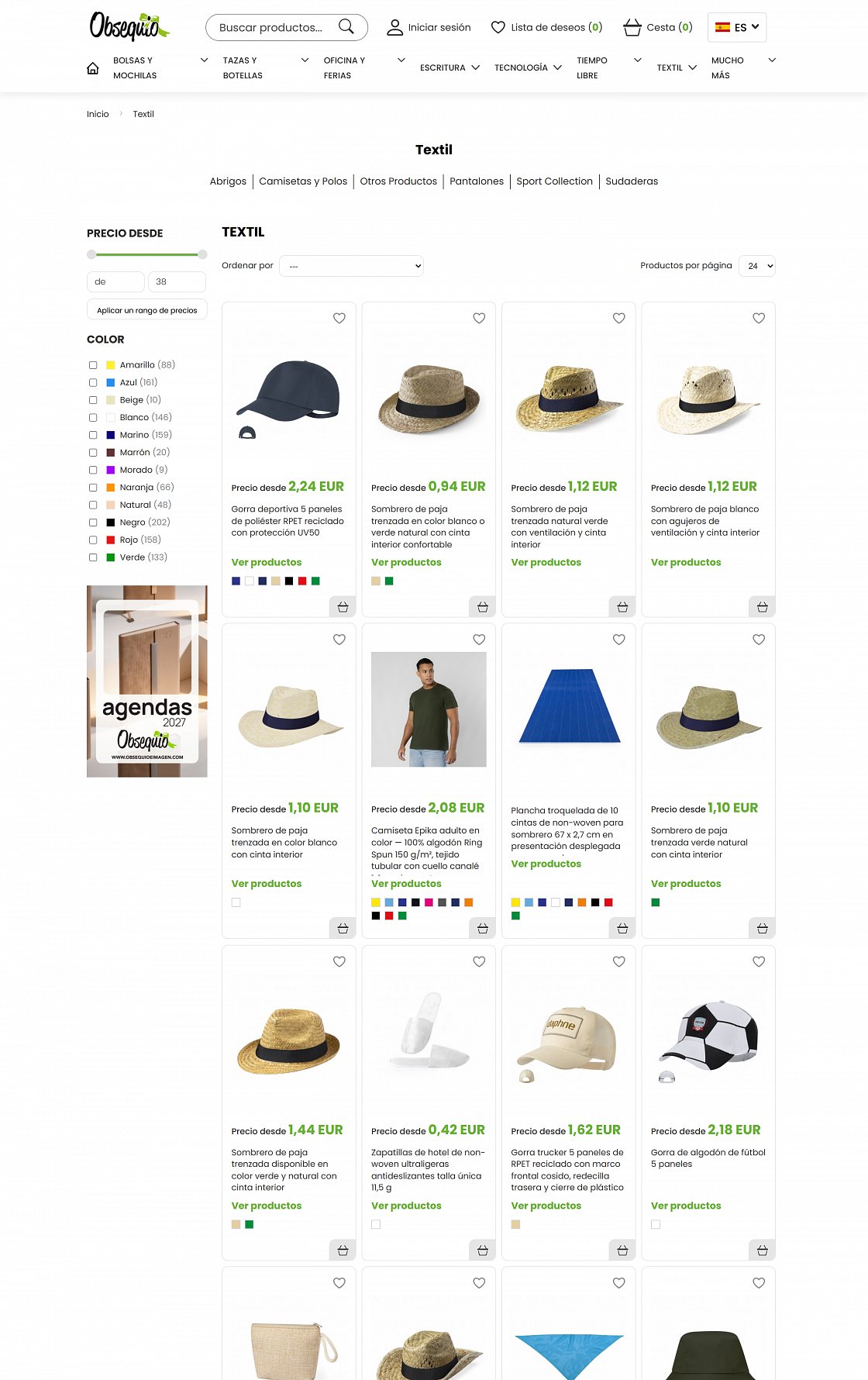868x1380 pixels.
Task: Open the Tecnología menu
Action: 521,68
